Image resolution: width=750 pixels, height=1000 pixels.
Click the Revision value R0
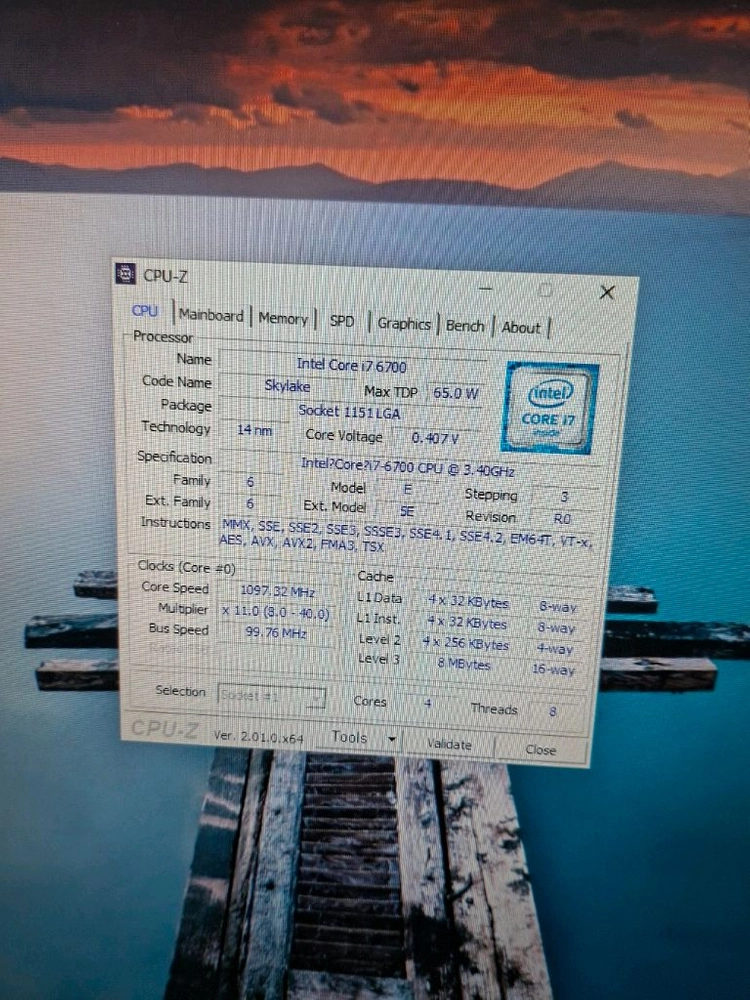coord(562,518)
